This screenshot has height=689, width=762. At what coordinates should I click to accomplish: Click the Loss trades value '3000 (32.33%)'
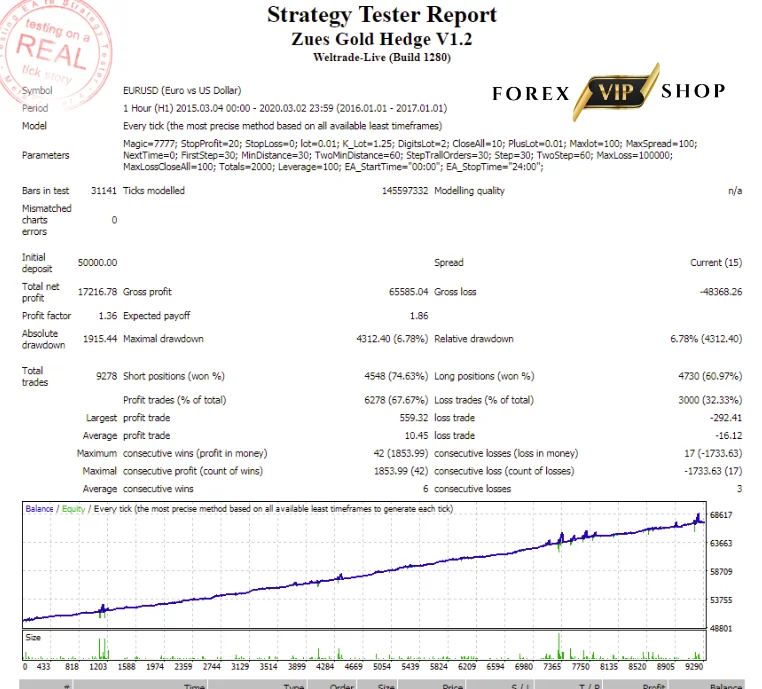[x=710, y=400]
